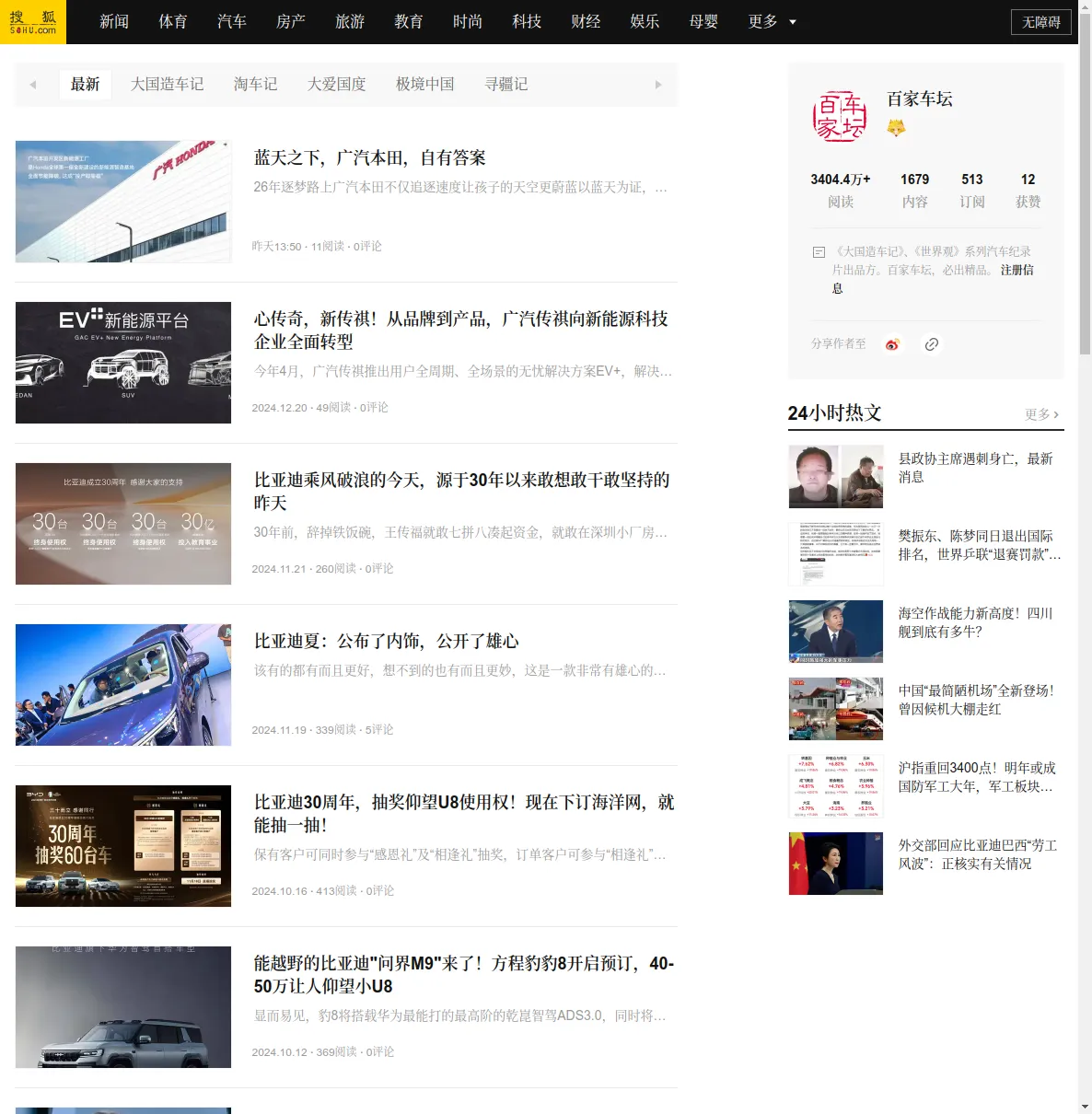Screen dimensions: 1092x1114
Task: Expand the 更多 navigation dropdown
Action: (773, 21)
